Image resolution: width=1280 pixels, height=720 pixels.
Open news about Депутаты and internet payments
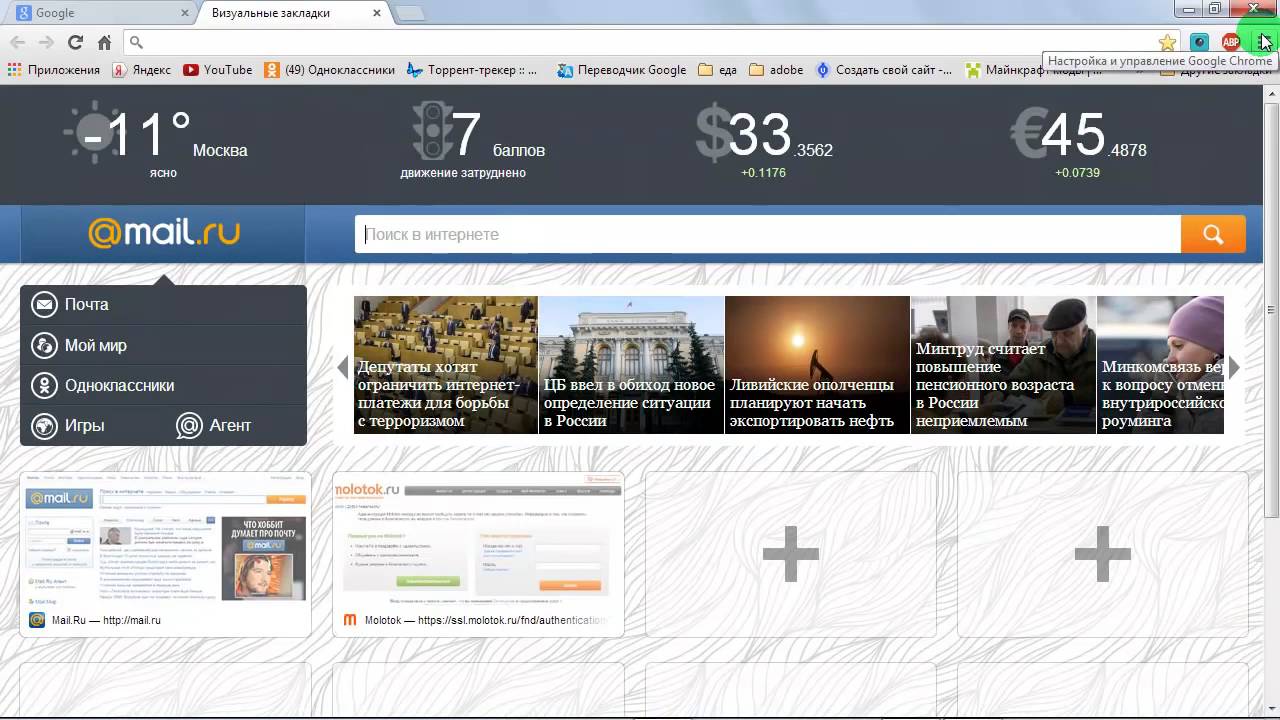click(445, 364)
